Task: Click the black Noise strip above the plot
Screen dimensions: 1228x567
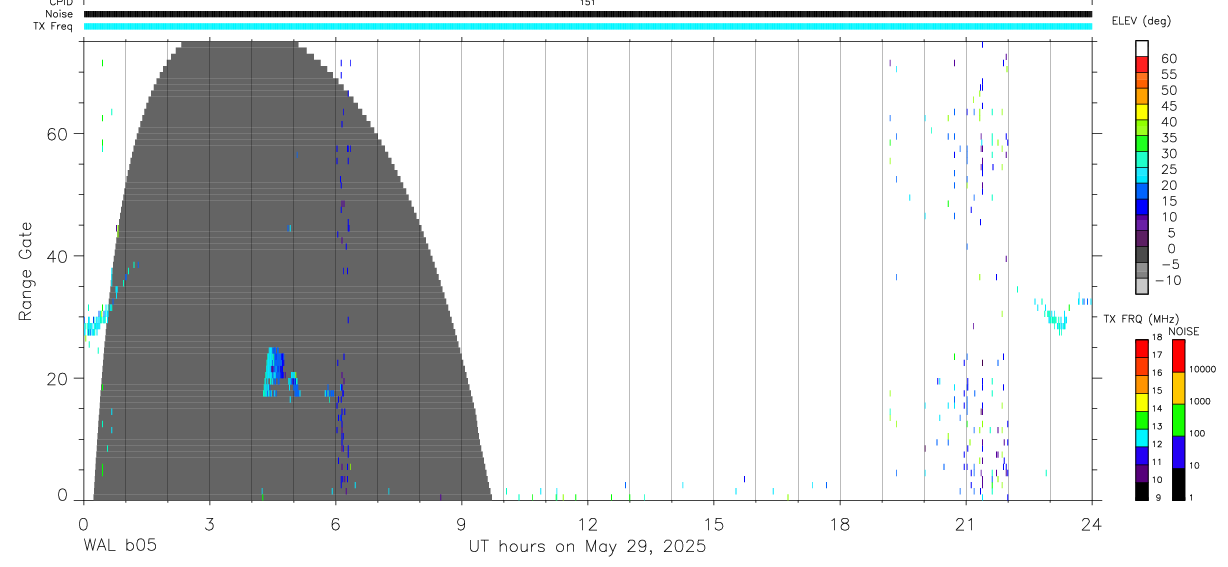Action: [x=588, y=14]
